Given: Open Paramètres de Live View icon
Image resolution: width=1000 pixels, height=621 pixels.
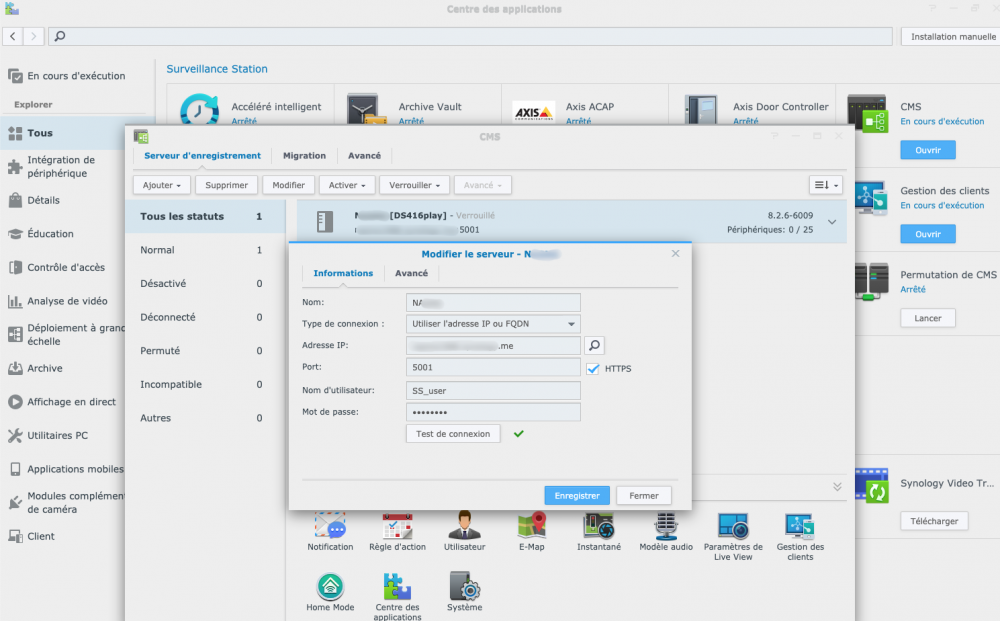Looking at the screenshot, I should point(733,526).
